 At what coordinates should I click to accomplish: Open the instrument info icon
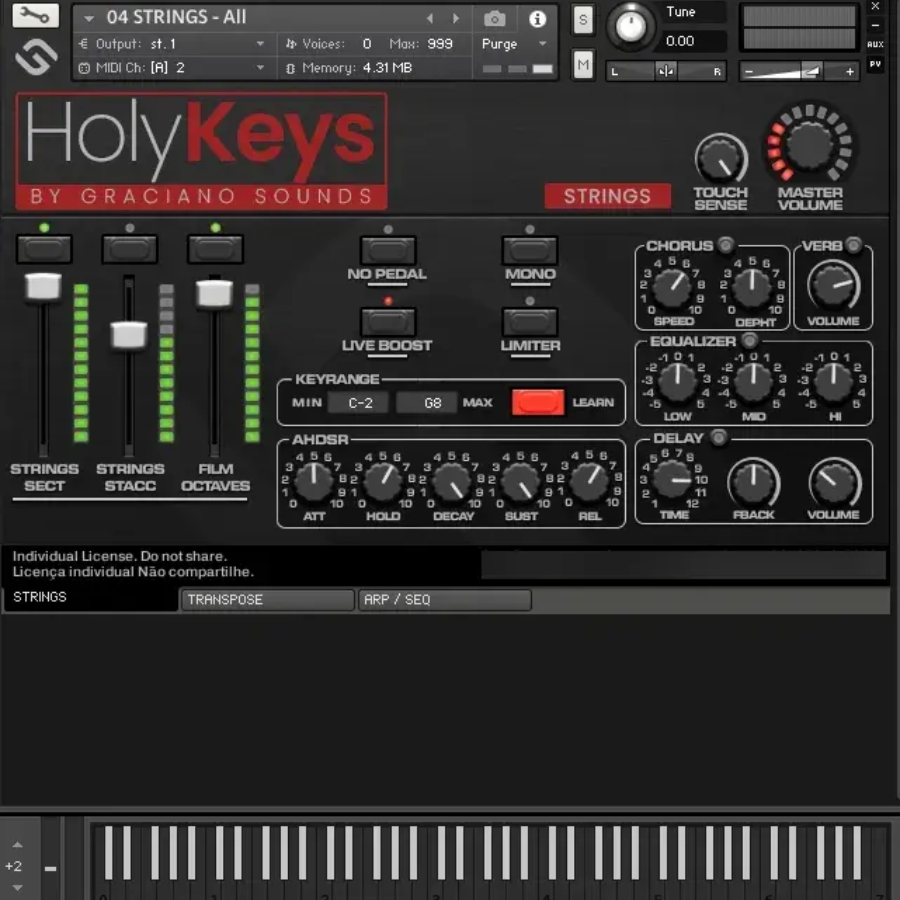pos(537,19)
